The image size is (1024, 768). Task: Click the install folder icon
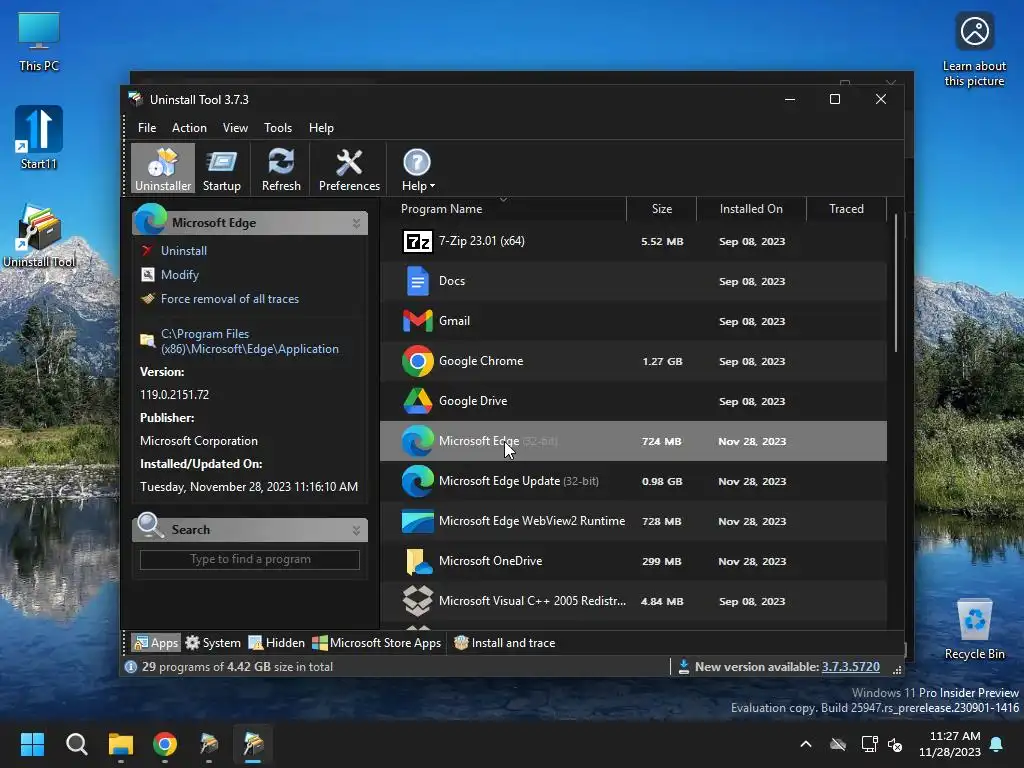pos(148,341)
